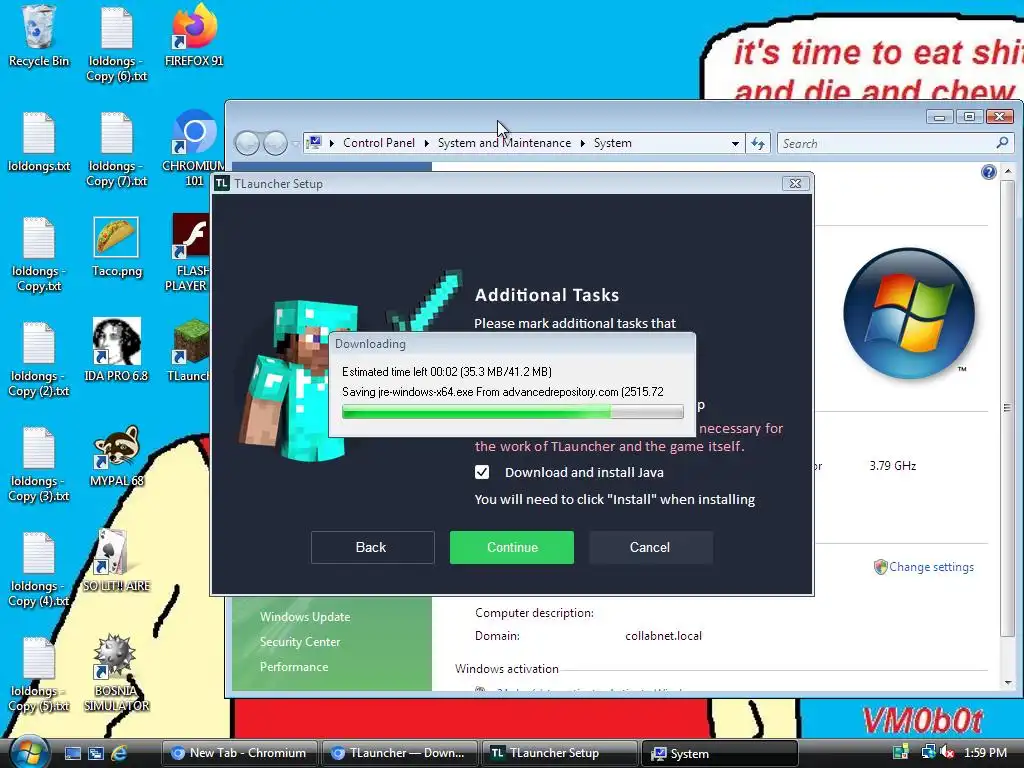This screenshot has height=768, width=1024.
Task: Switch to TLauncher — Down... Chromium taskbar item
Action: coord(399,753)
